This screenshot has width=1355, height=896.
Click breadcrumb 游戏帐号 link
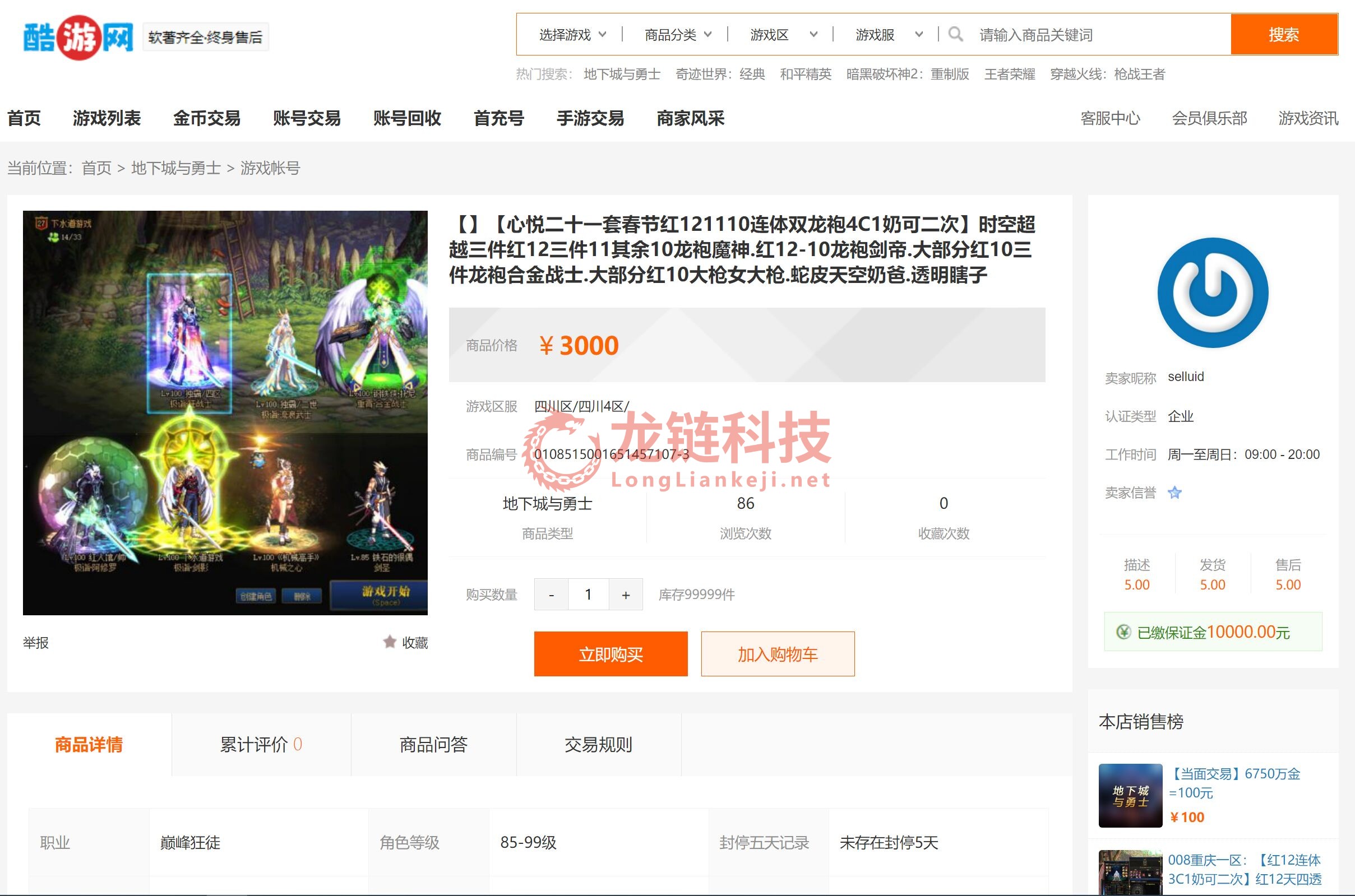270,168
